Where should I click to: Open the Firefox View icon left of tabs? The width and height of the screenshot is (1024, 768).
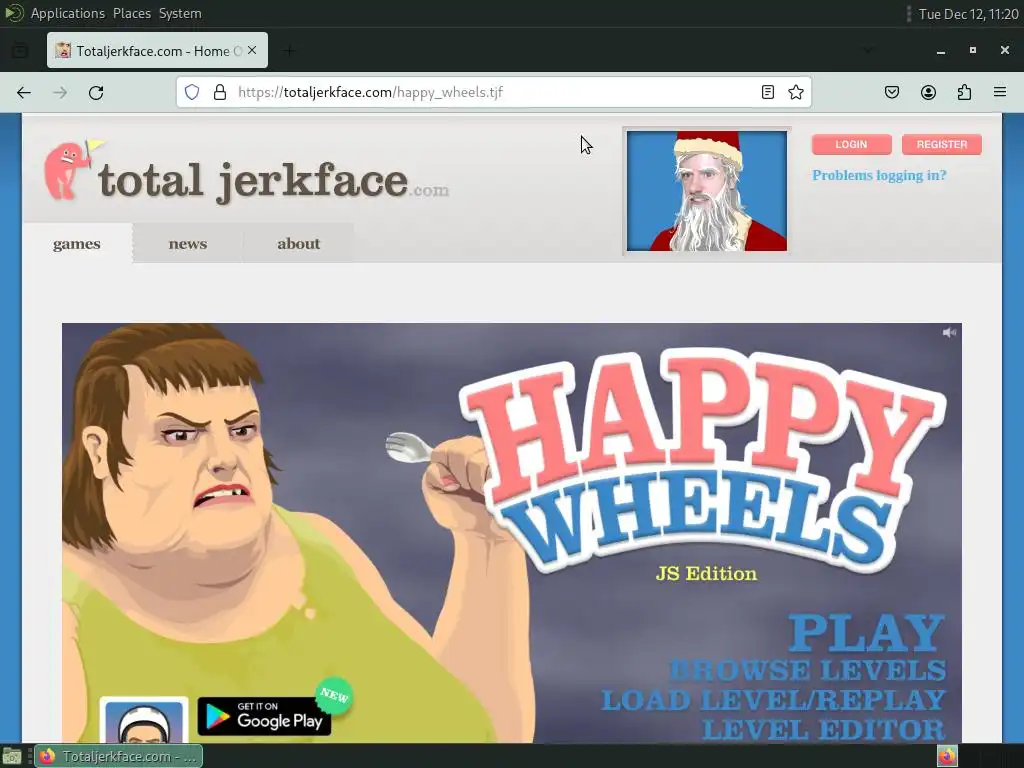20,50
